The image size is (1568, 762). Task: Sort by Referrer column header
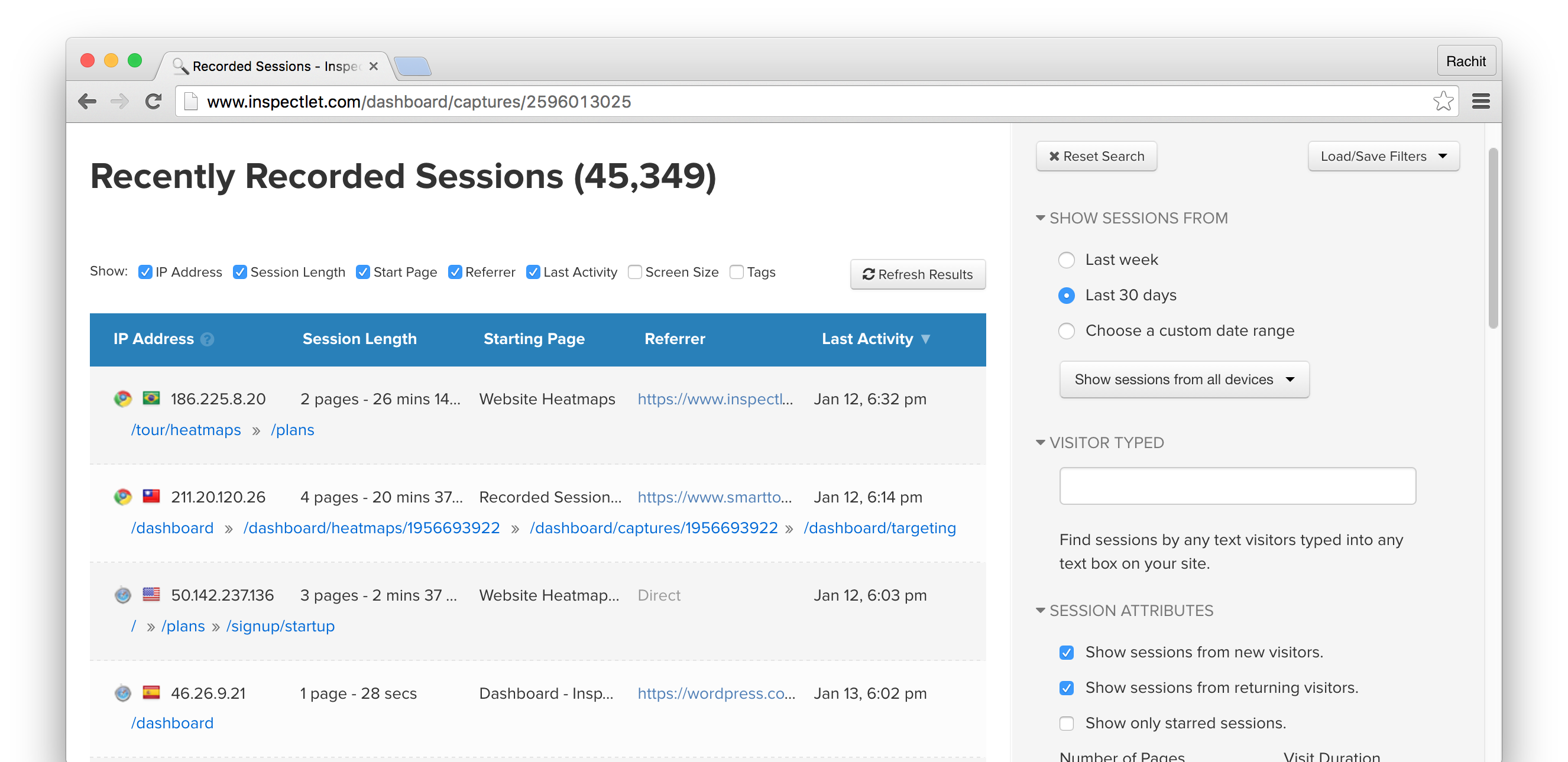[x=675, y=339]
